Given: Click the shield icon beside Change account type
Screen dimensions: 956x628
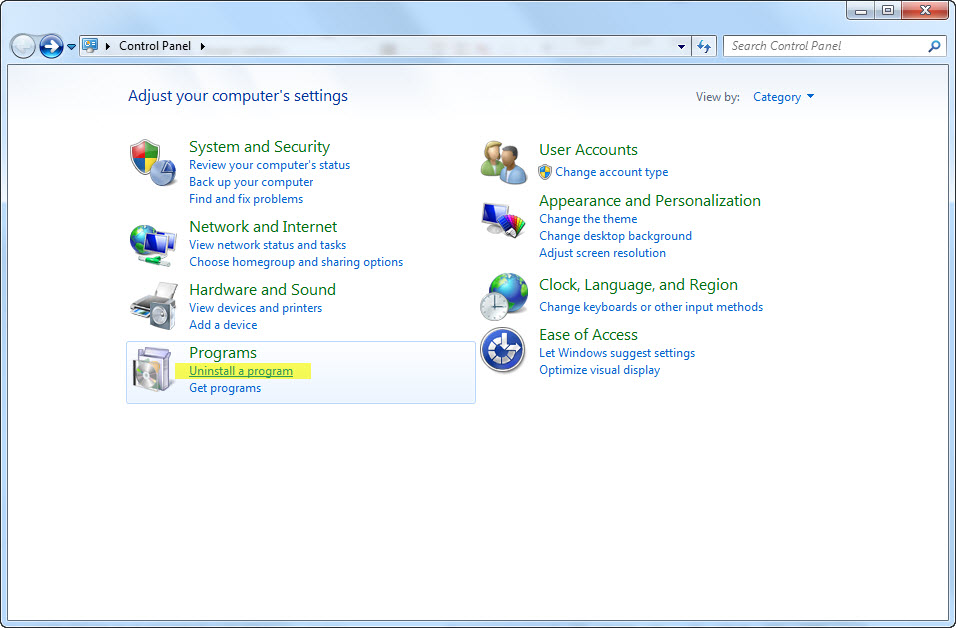Looking at the screenshot, I should 545,172.
